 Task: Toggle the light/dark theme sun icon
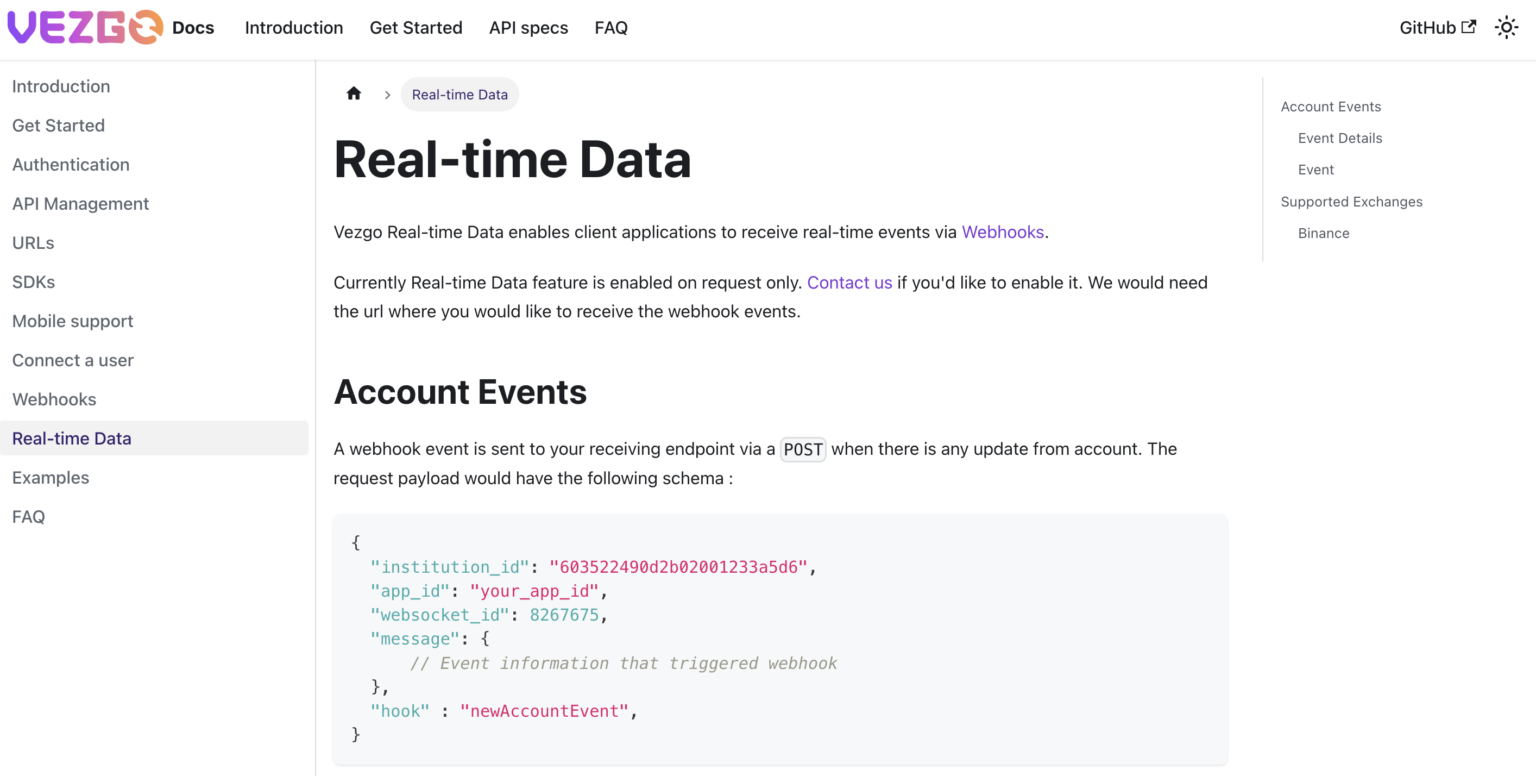click(x=1506, y=27)
